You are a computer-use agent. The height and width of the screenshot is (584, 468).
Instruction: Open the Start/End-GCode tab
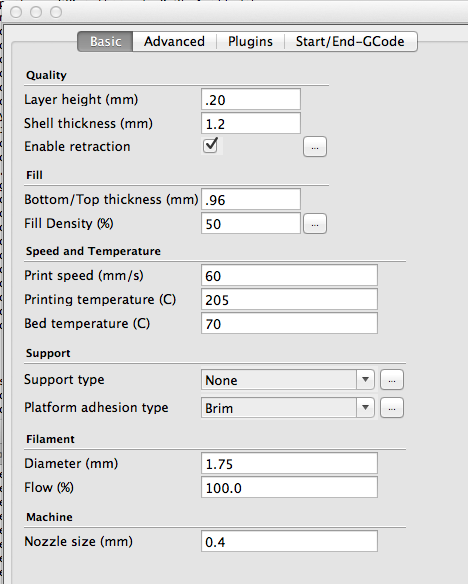coord(350,41)
